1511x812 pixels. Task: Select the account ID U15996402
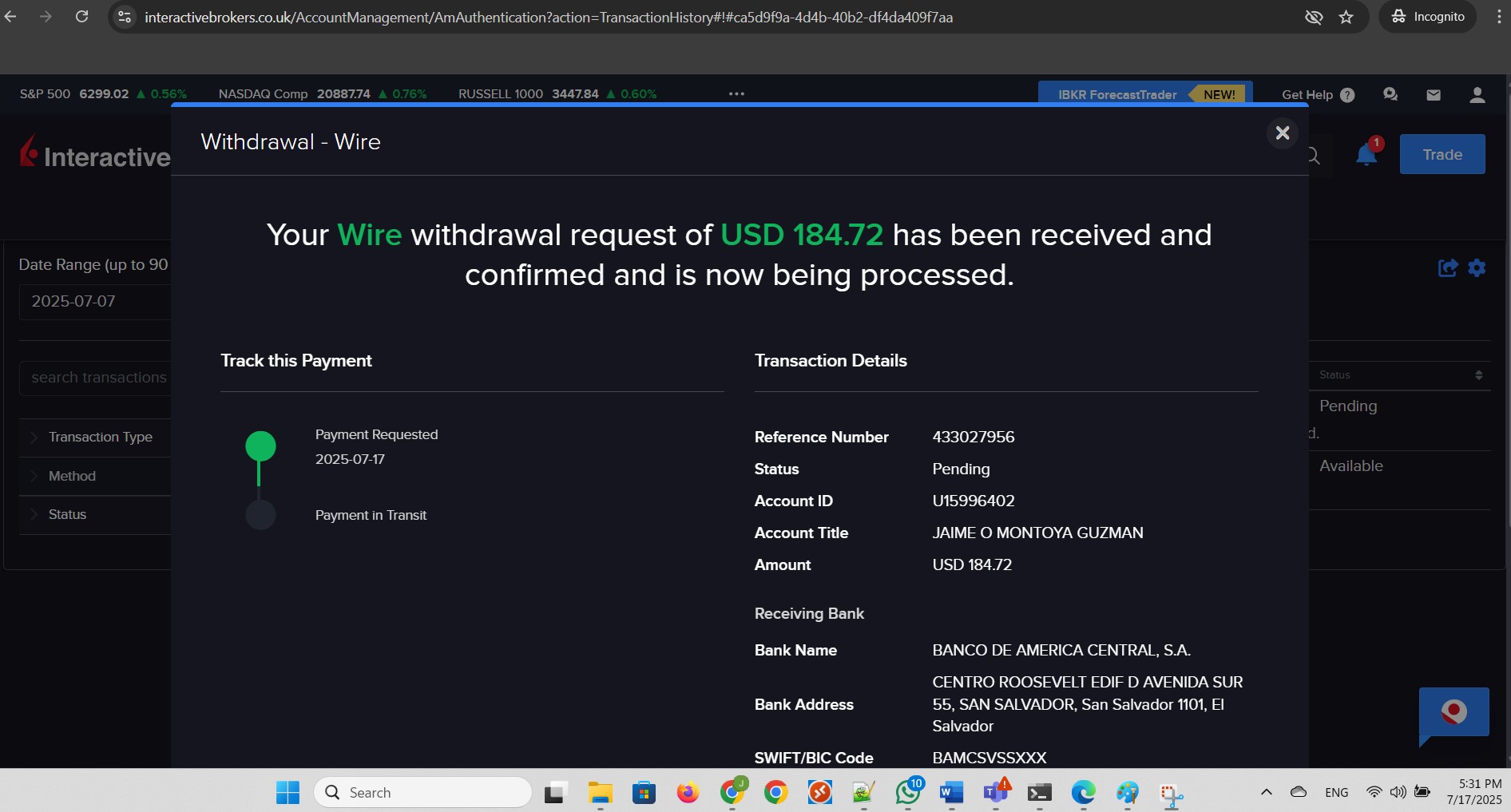point(973,501)
